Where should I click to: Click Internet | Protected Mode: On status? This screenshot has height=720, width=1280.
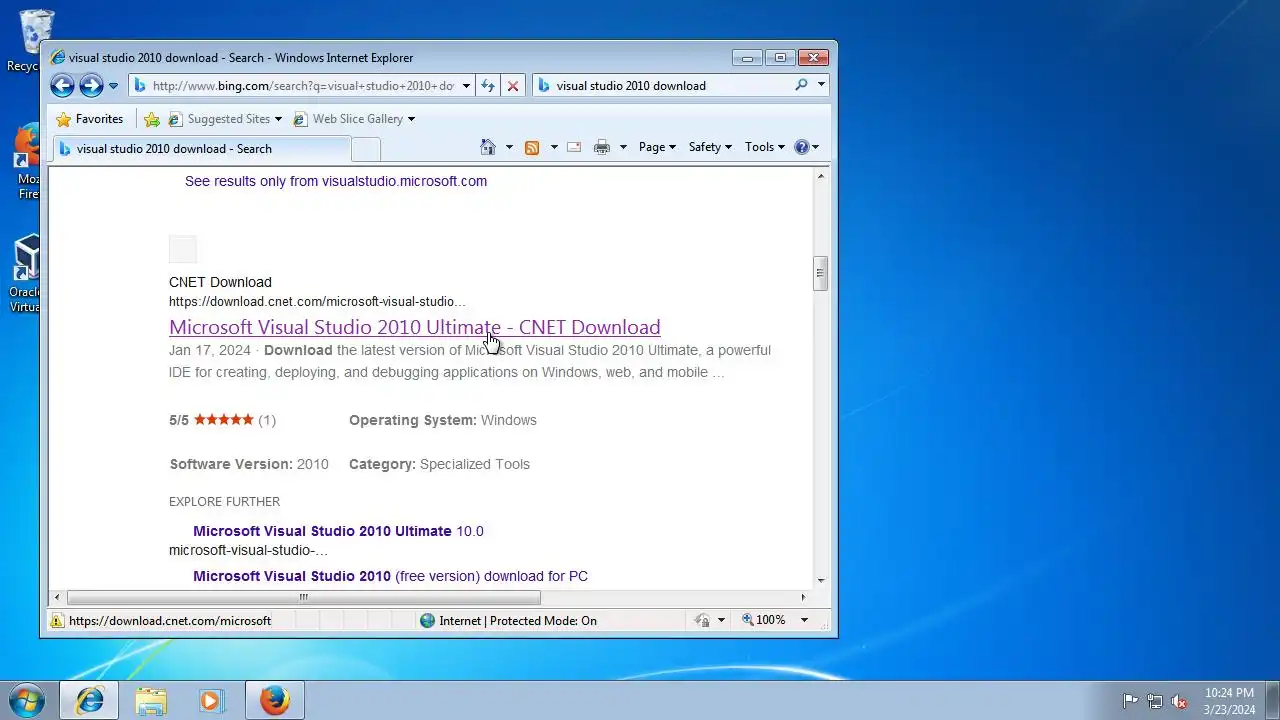coord(508,621)
